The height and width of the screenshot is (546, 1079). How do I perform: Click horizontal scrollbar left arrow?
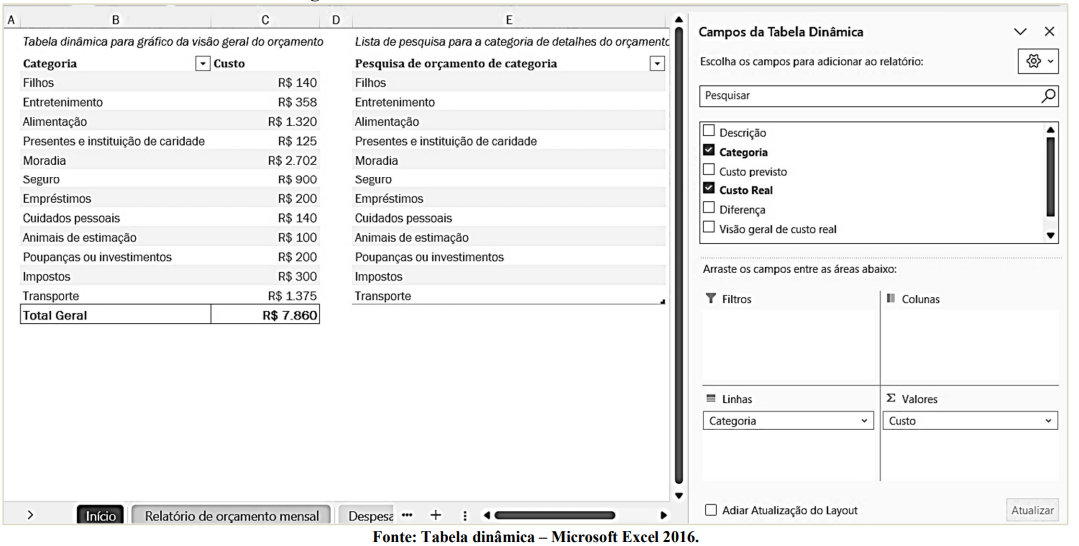pyautogui.click(x=487, y=515)
